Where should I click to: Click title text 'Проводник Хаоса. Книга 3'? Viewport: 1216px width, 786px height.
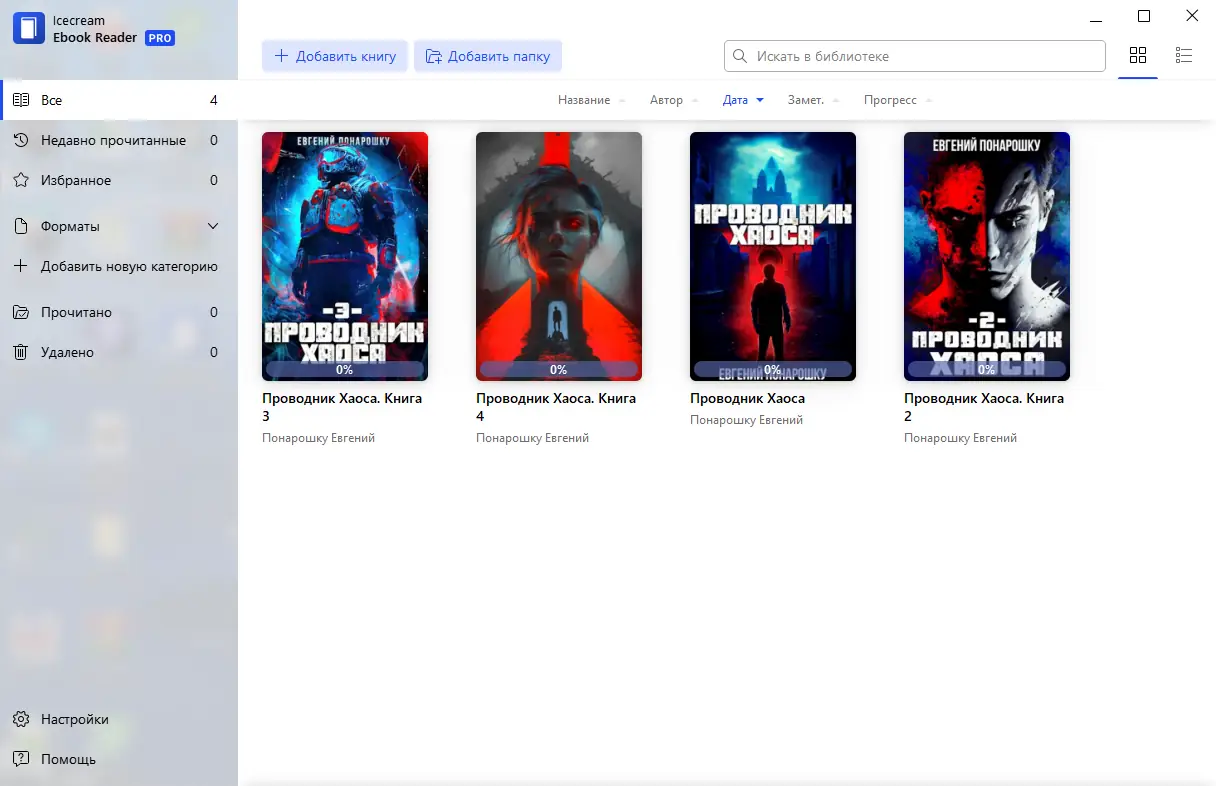342,407
